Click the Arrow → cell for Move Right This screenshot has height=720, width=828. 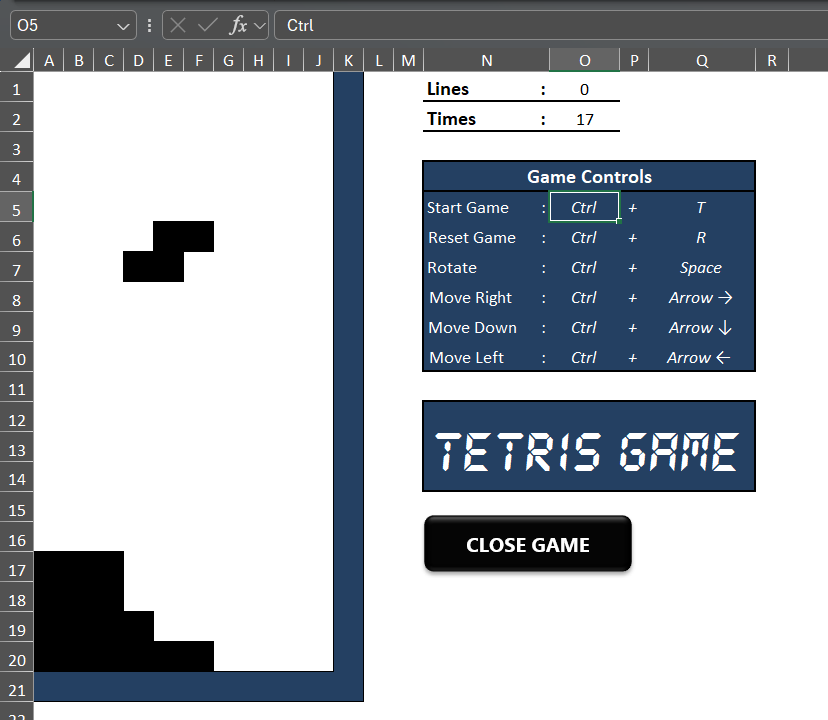(701, 297)
